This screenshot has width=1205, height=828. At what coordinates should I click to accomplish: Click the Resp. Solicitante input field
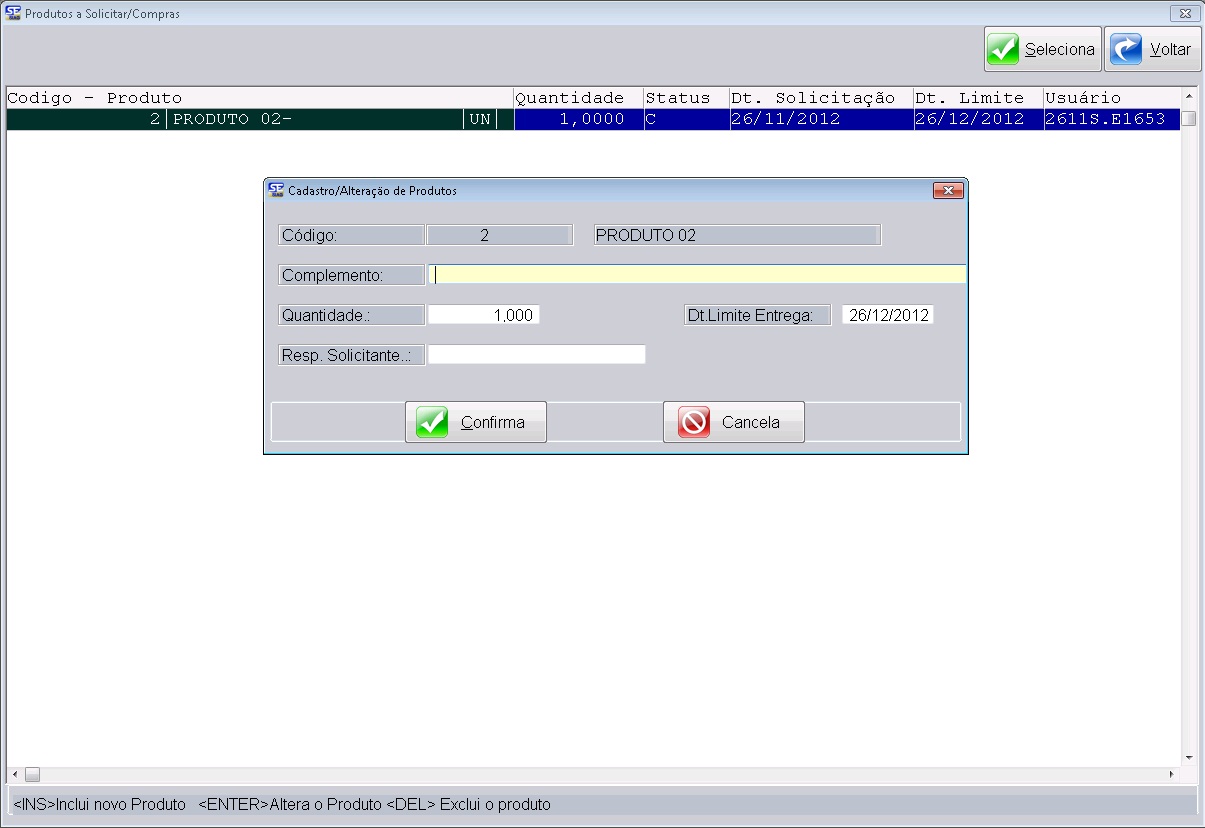[x=537, y=355]
